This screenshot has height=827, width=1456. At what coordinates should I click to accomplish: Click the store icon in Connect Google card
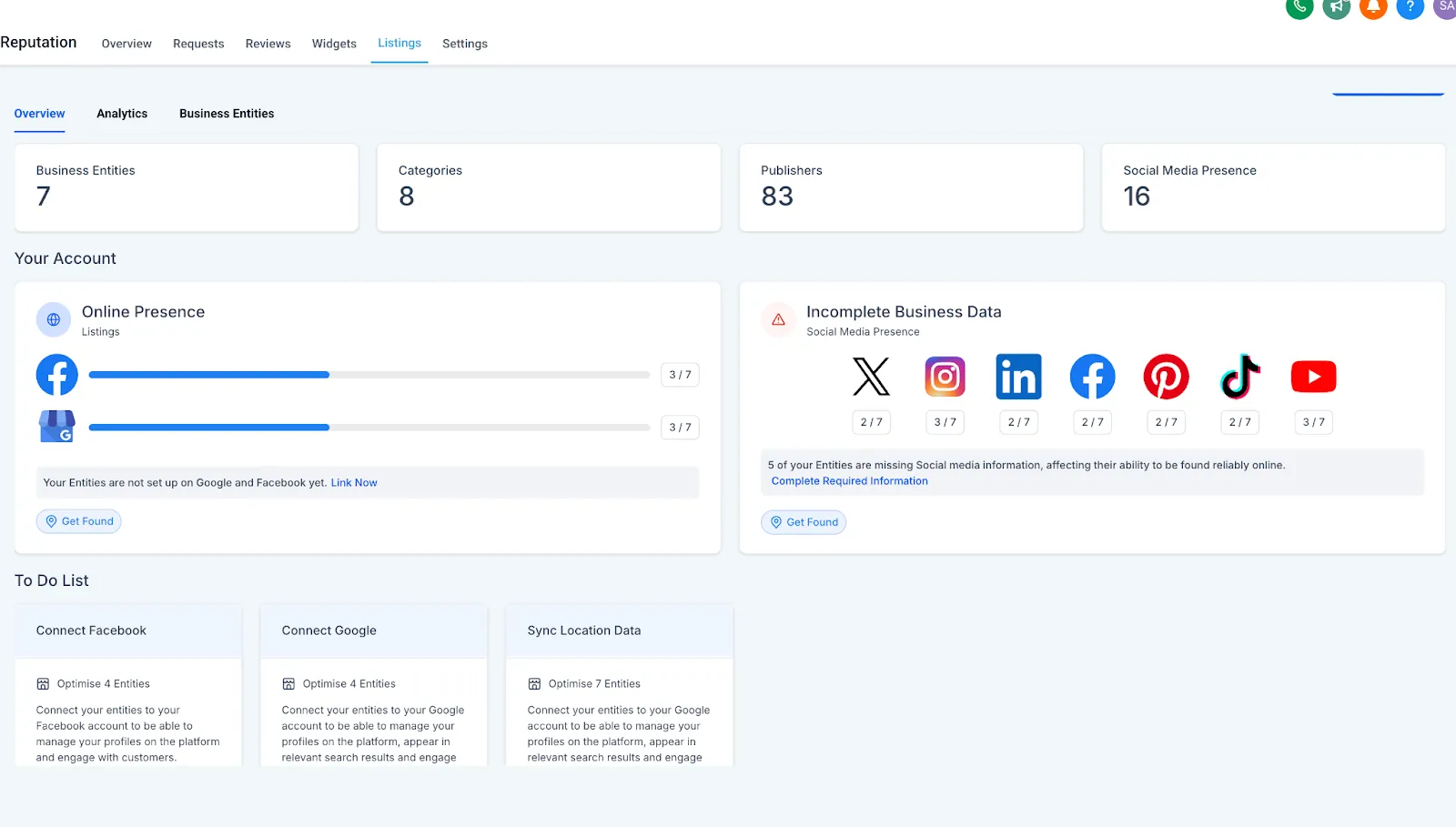(288, 684)
